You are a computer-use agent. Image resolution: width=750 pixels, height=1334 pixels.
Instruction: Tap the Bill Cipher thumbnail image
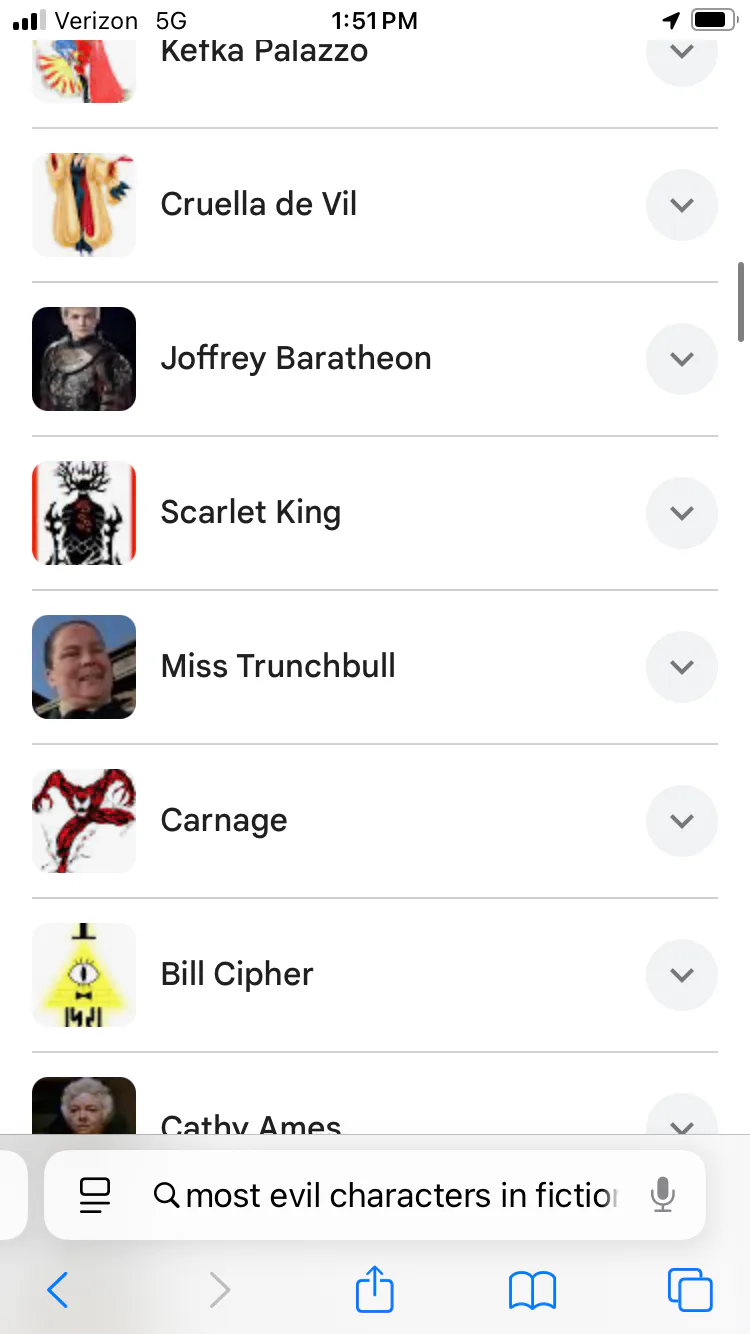(x=84, y=975)
